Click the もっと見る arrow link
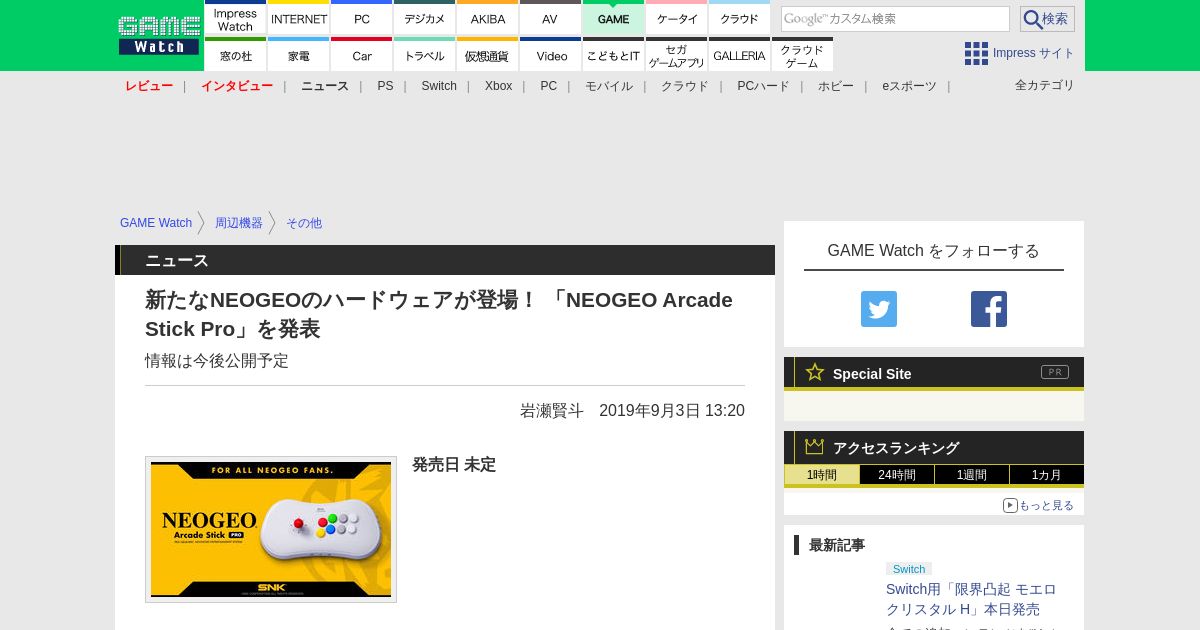The image size is (1200, 630). click(1038, 505)
